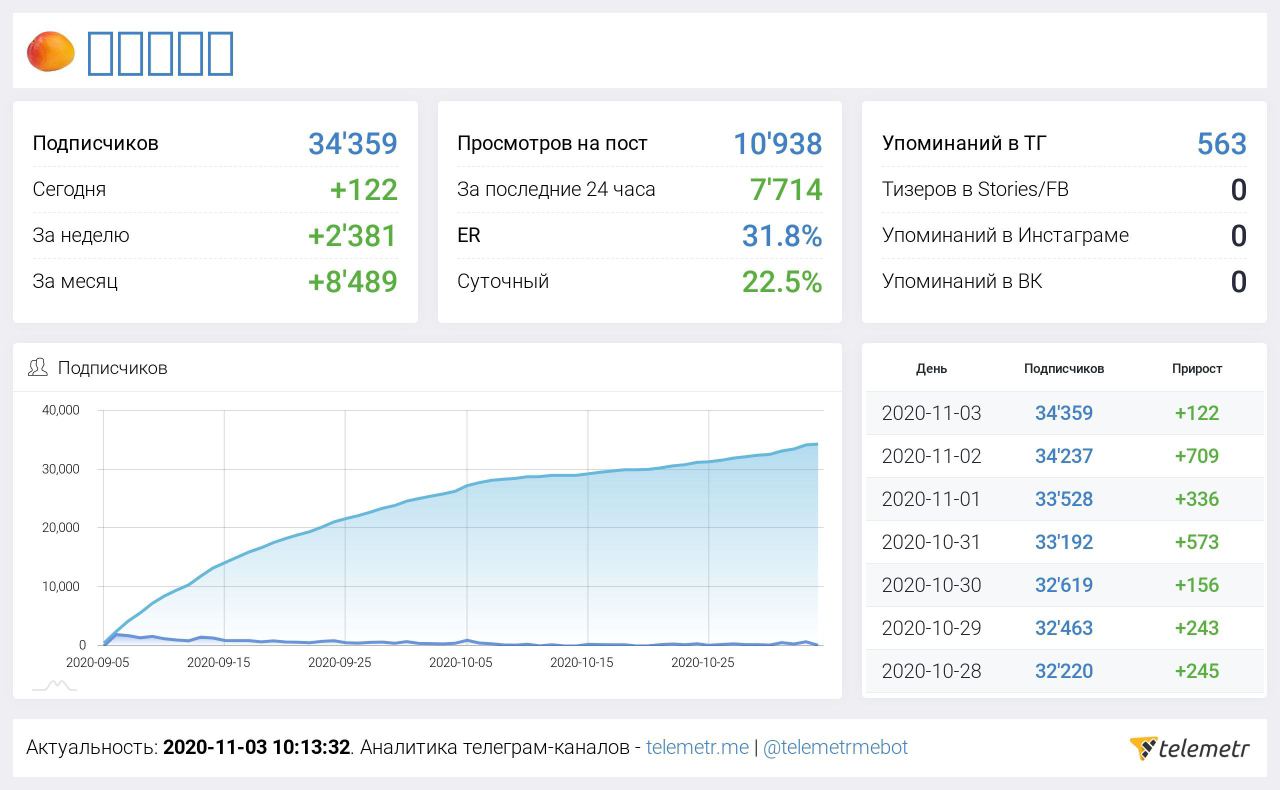Screen dimensions: 1280x790
Task: Click the channel title next to the mango
Action: tap(161, 53)
